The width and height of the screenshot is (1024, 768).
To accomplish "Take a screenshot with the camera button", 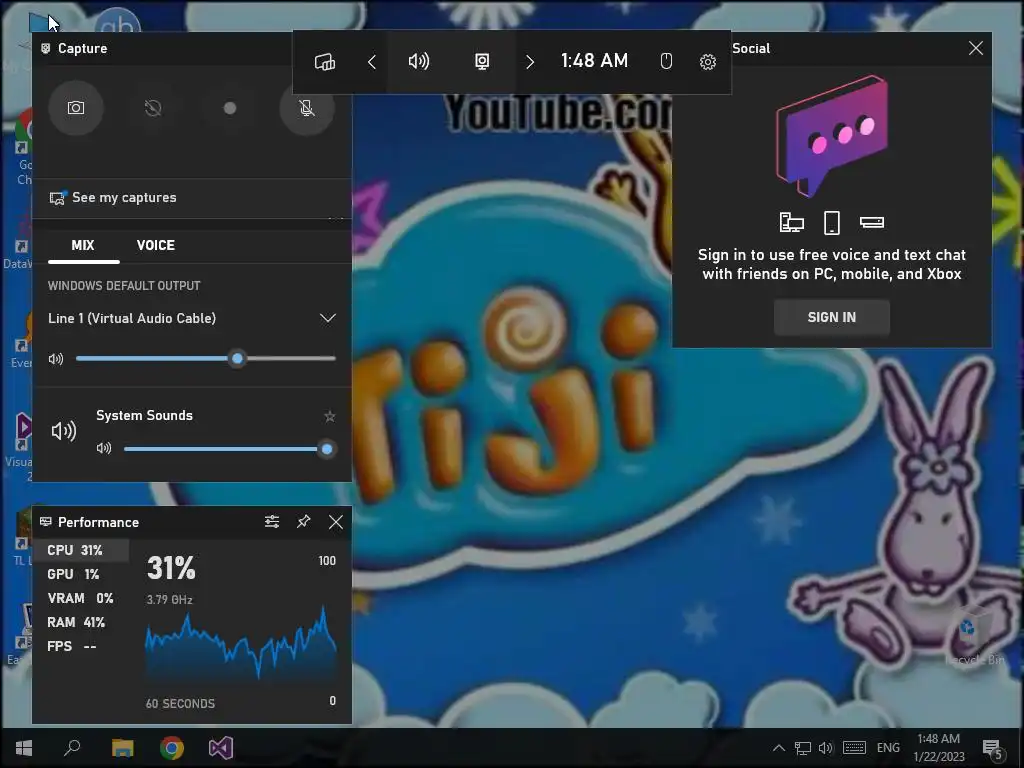I will tap(76, 108).
